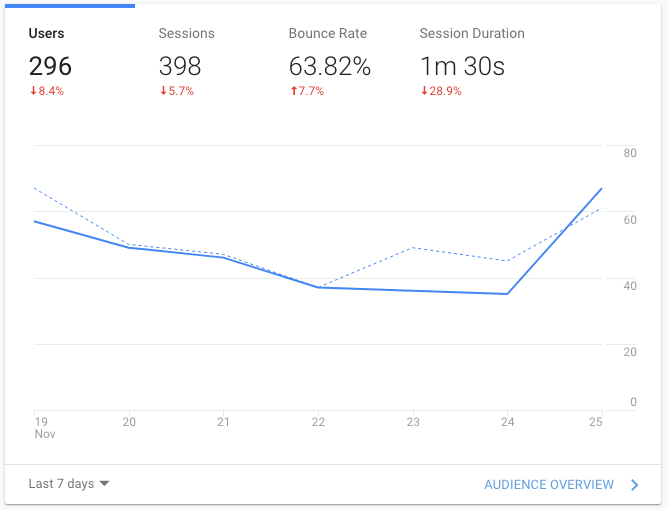Image resolution: width=668 pixels, height=510 pixels.
Task: Click the Bounce Rate 7.7% increase indicator
Action: click(306, 92)
